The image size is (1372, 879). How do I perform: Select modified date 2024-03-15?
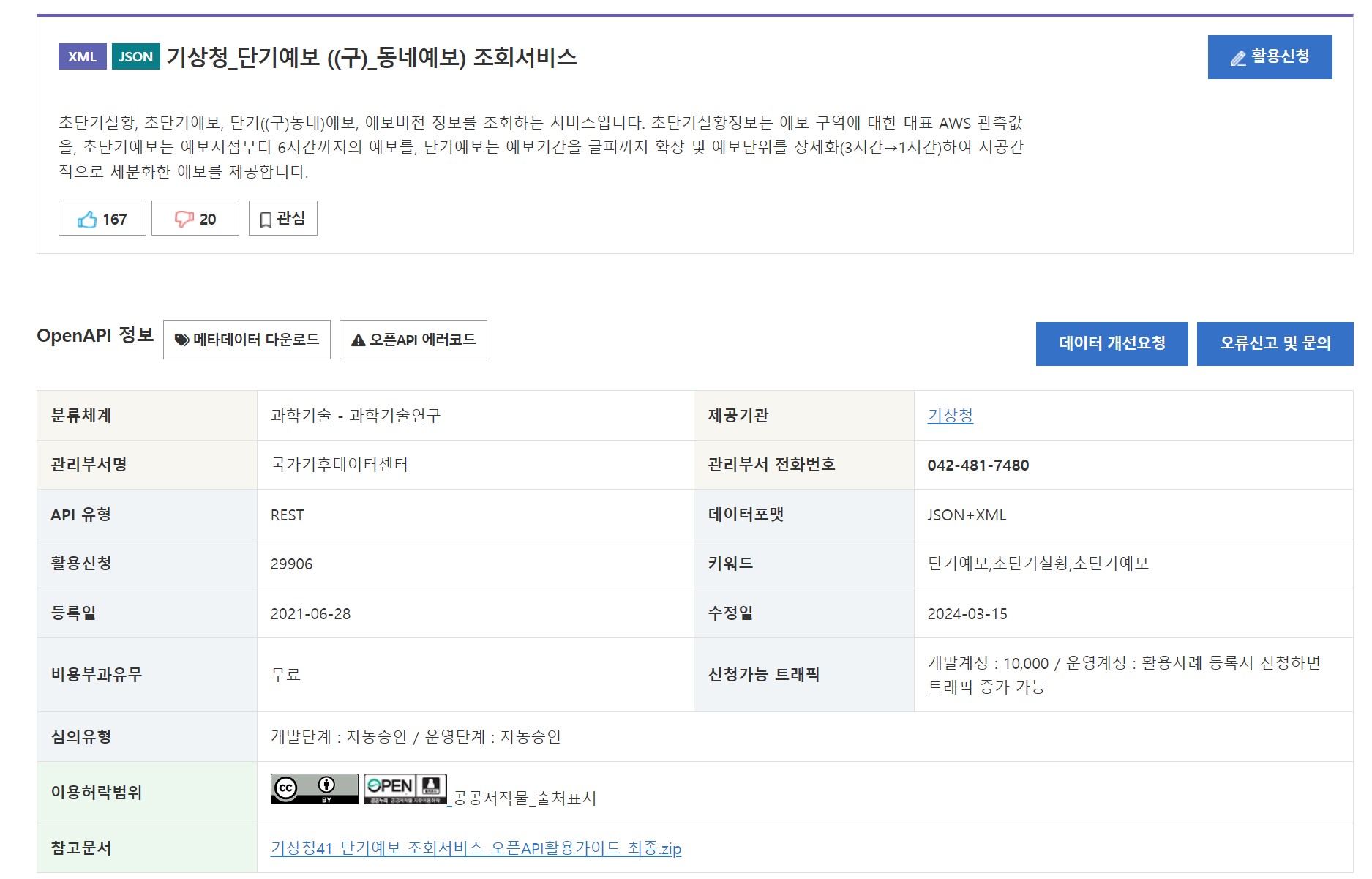tap(967, 614)
